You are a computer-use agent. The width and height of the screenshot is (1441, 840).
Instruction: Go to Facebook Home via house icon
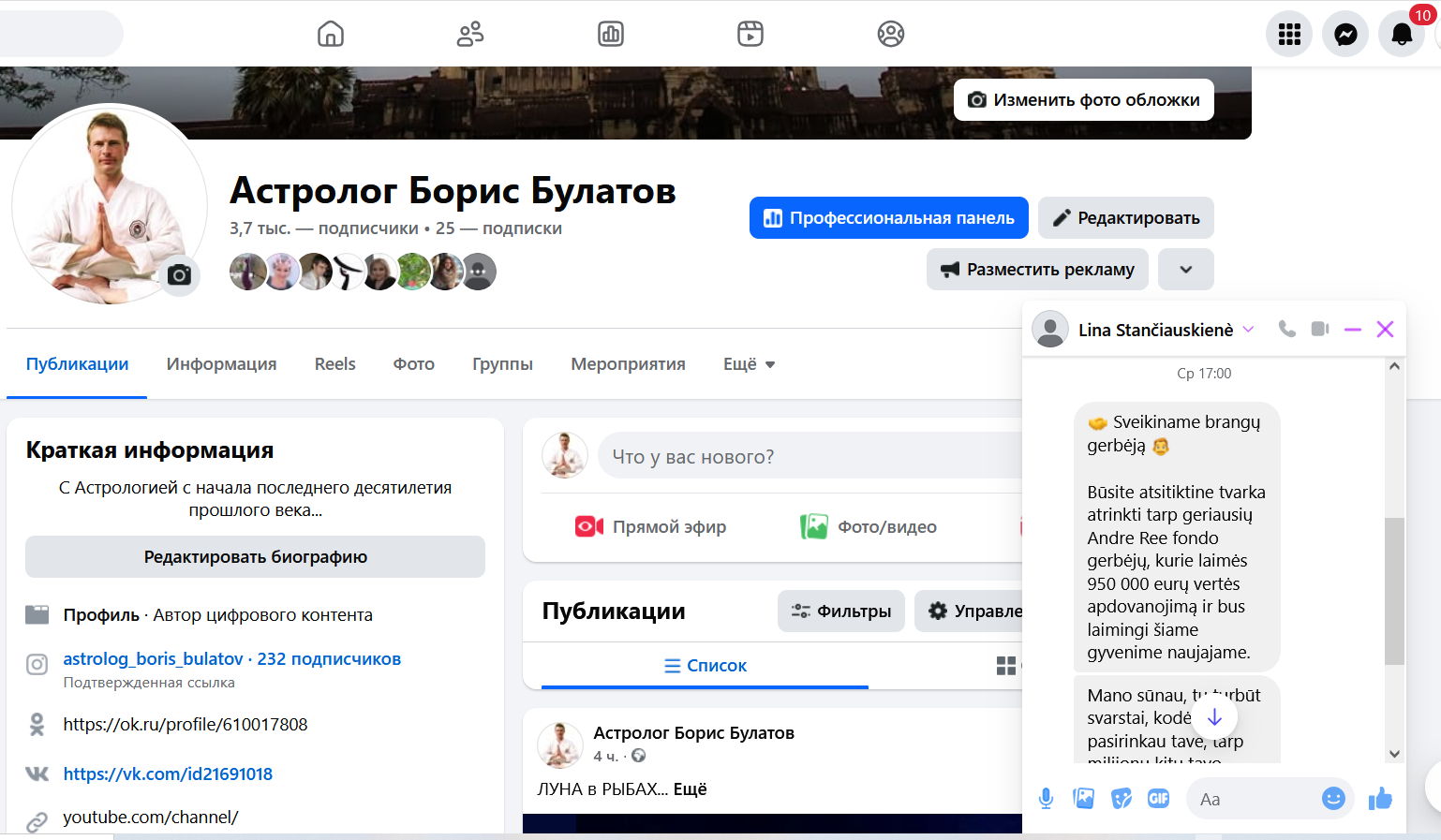[x=331, y=34]
